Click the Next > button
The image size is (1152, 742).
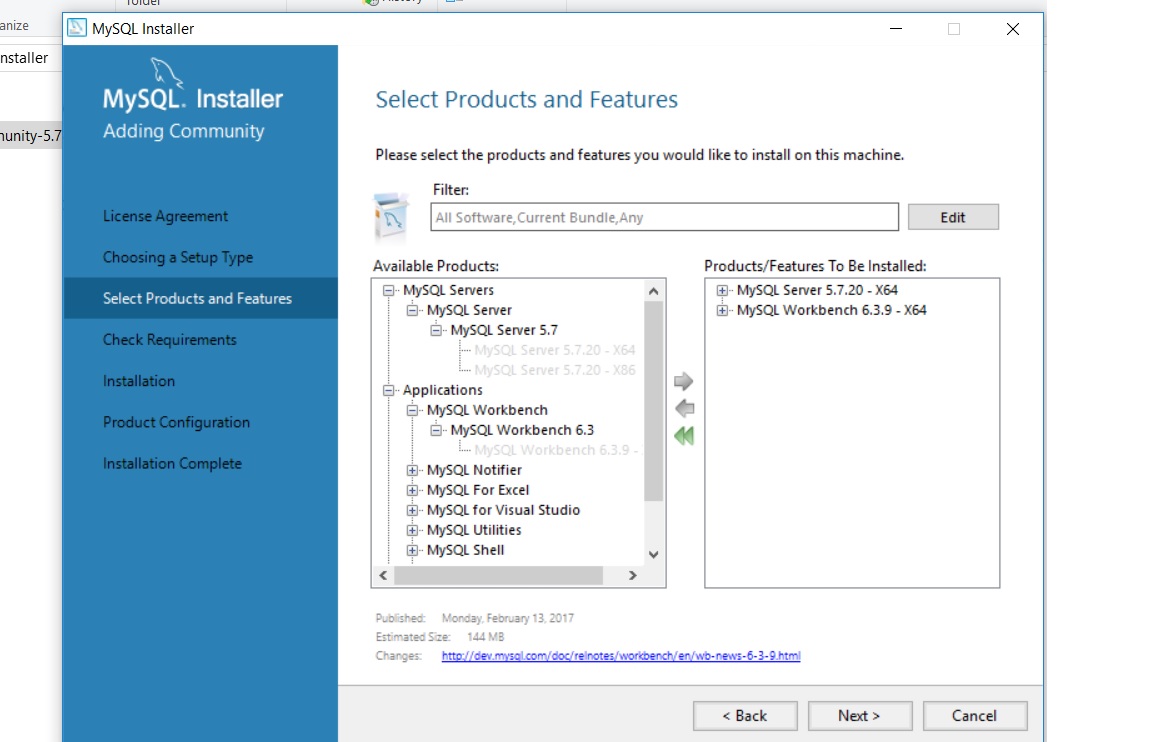(x=860, y=716)
